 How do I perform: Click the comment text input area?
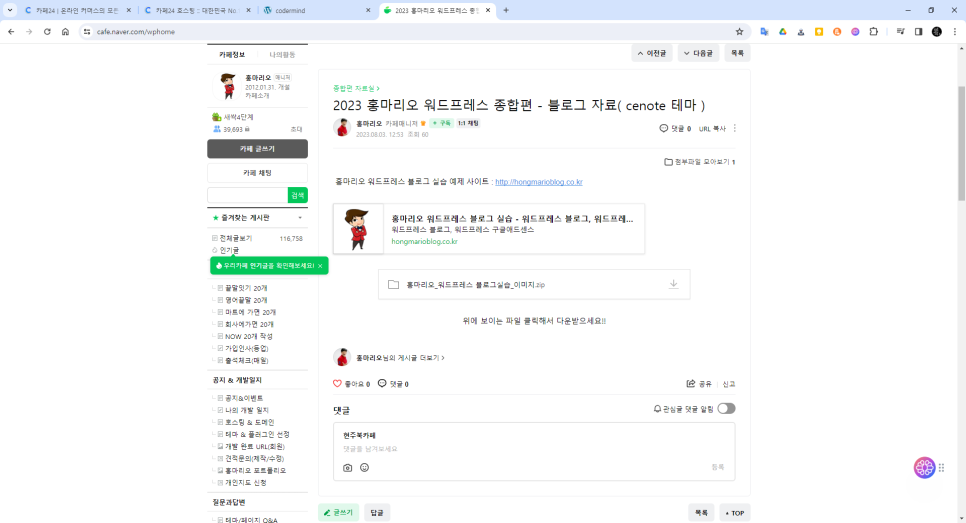tap(534, 449)
